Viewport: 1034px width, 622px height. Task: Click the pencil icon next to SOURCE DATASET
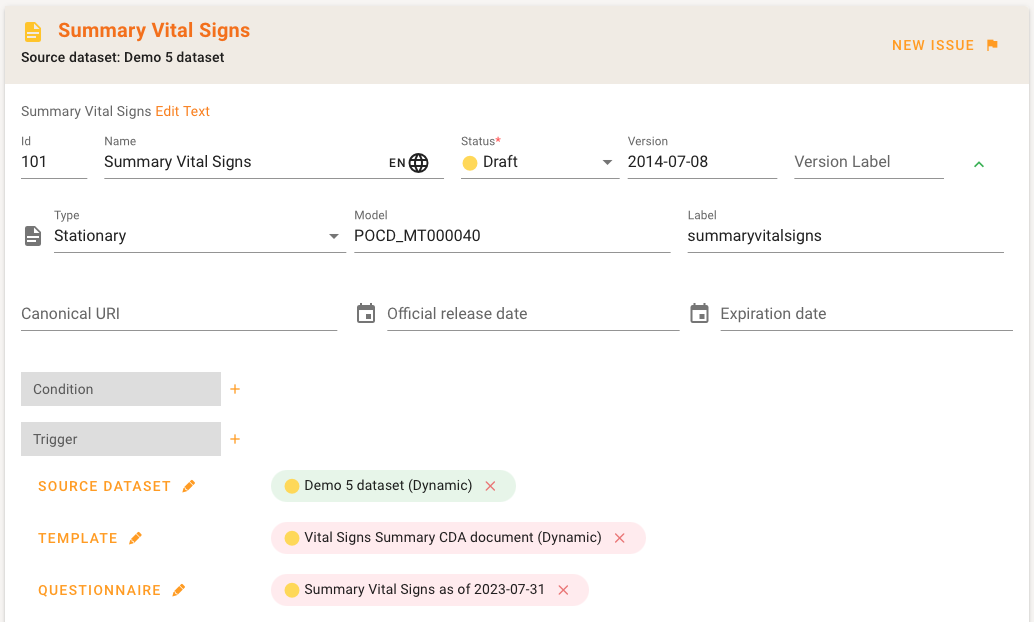(x=189, y=487)
